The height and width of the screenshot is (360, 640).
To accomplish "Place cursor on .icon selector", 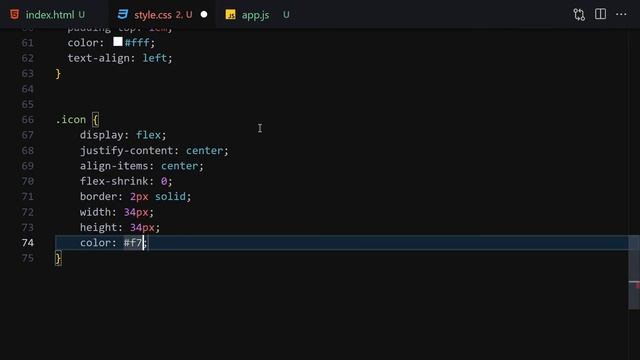I will tap(71, 119).
